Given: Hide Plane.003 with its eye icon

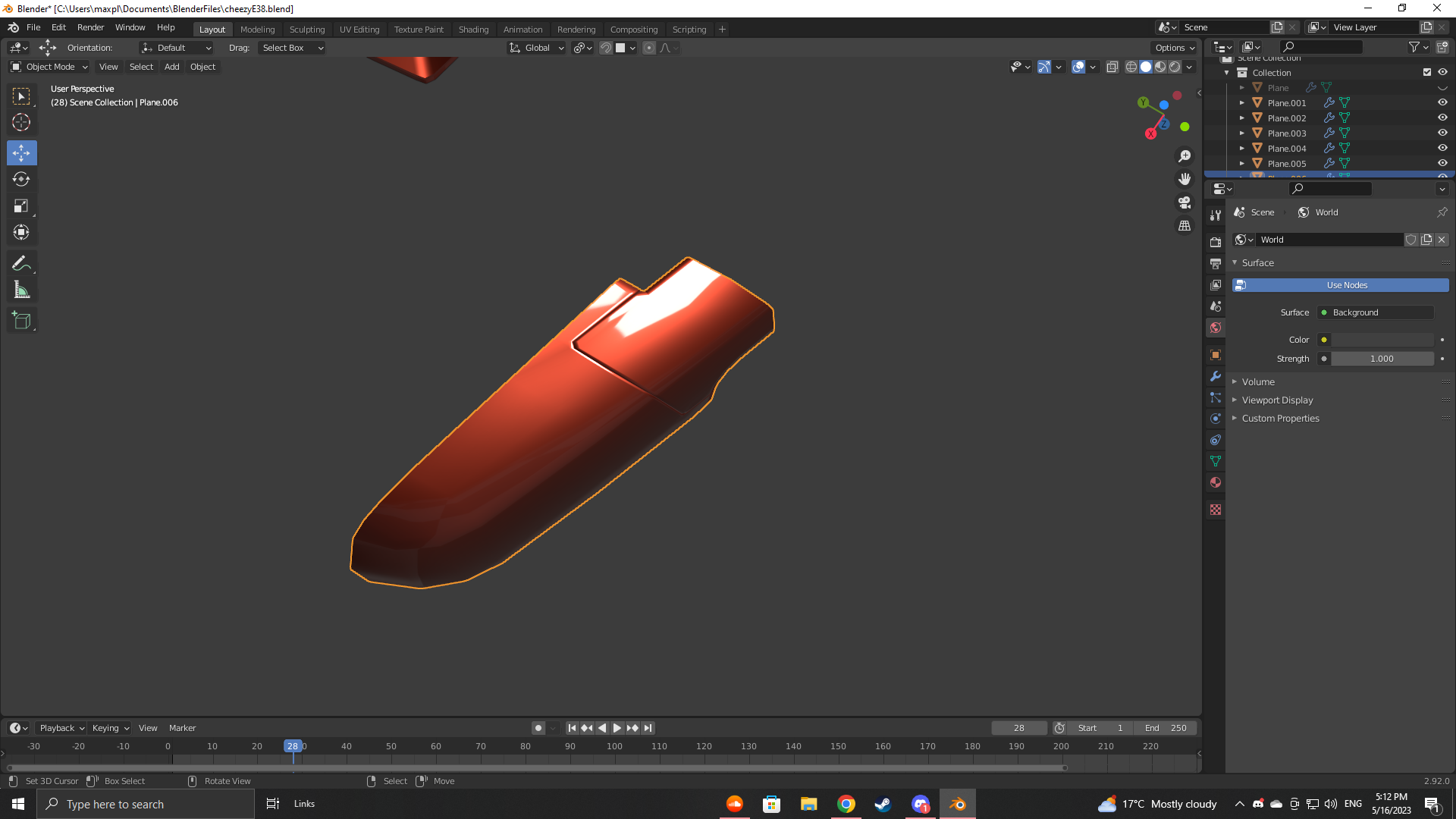Looking at the screenshot, I should [x=1442, y=133].
